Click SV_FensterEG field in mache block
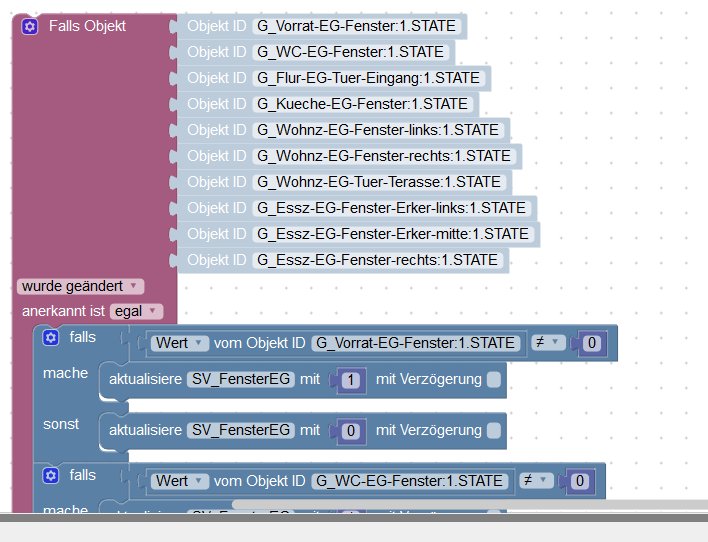Image resolution: width=708 pixels, height=542 pixels. (x=241, y=379)
